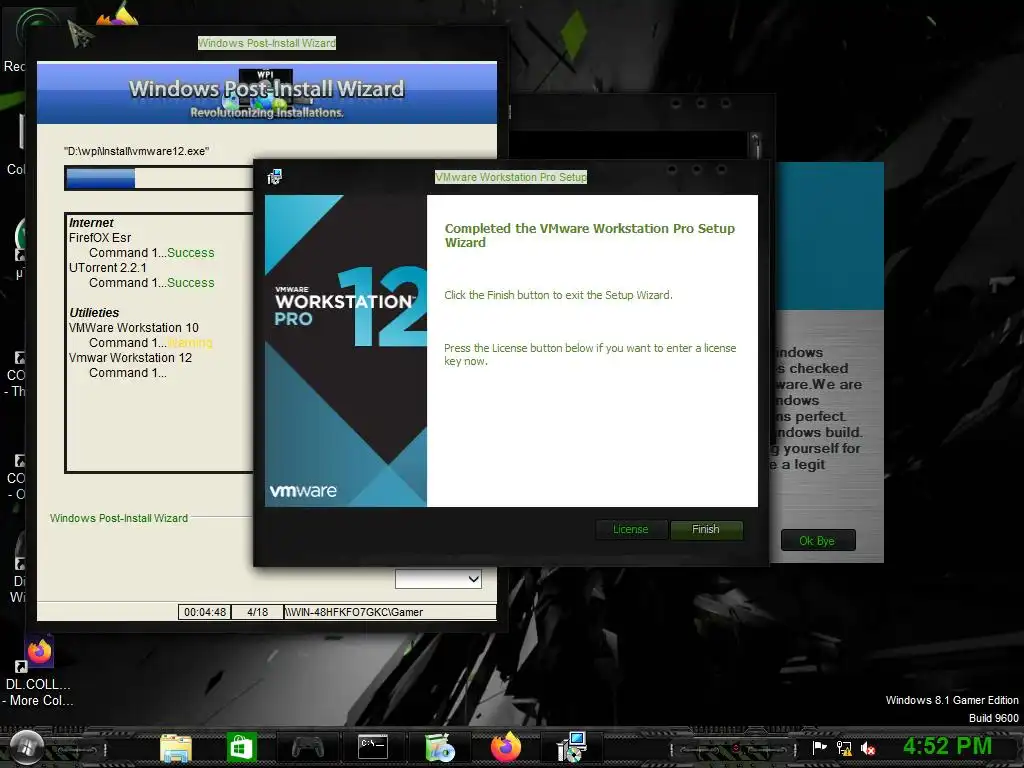1024x768 pixels.
Task: Open File Explorer from the taskbar
Action: click(176, 748)
